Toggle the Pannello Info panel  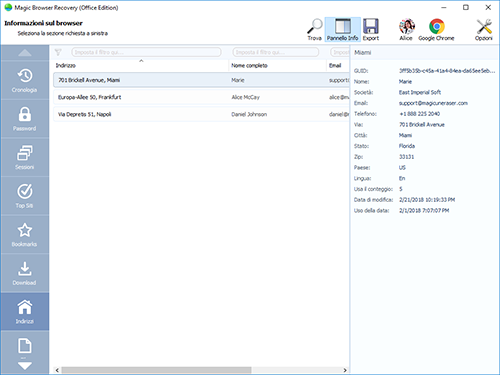[343, 30]
